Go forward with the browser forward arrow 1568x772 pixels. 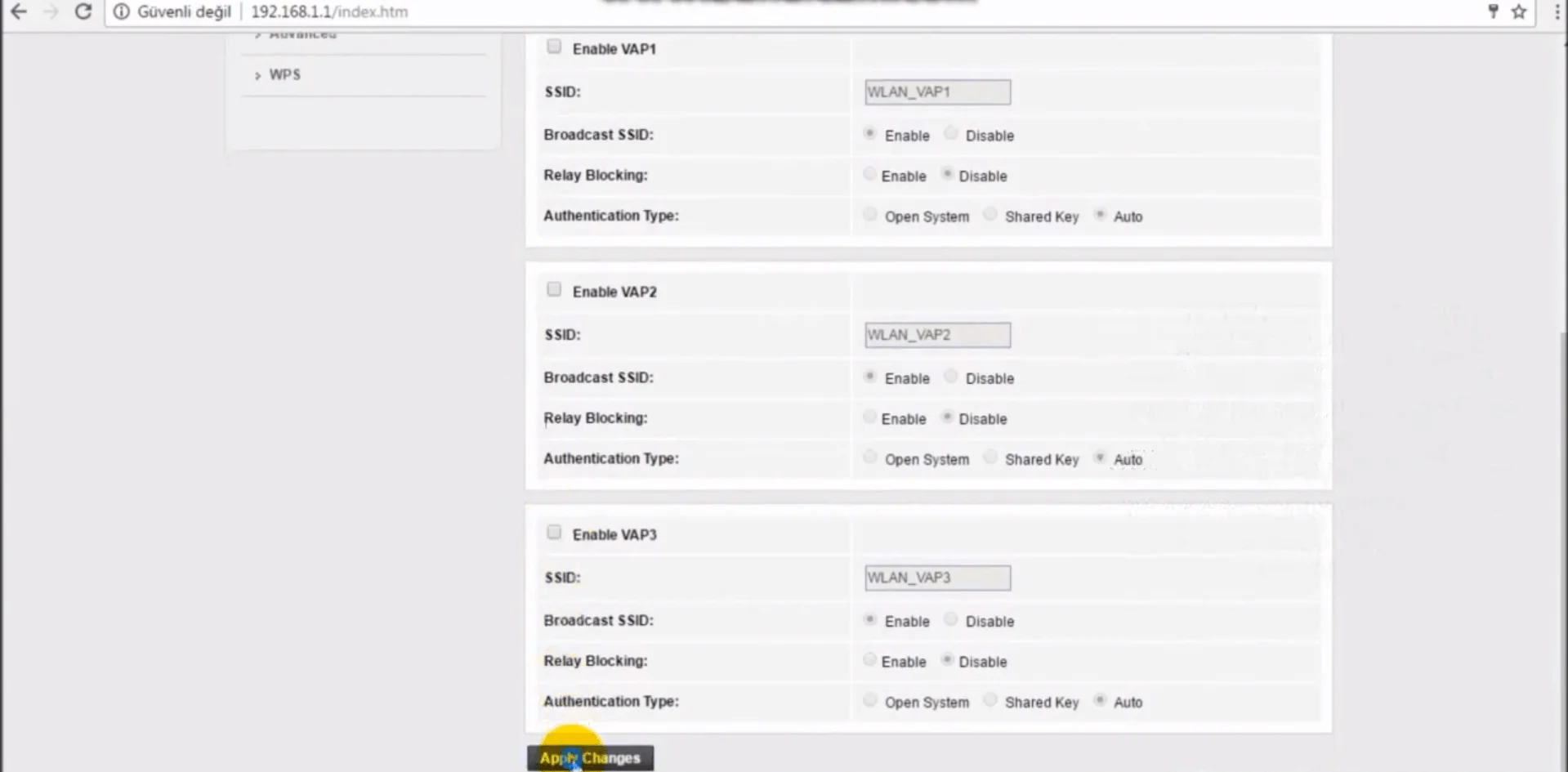[51, 11]
